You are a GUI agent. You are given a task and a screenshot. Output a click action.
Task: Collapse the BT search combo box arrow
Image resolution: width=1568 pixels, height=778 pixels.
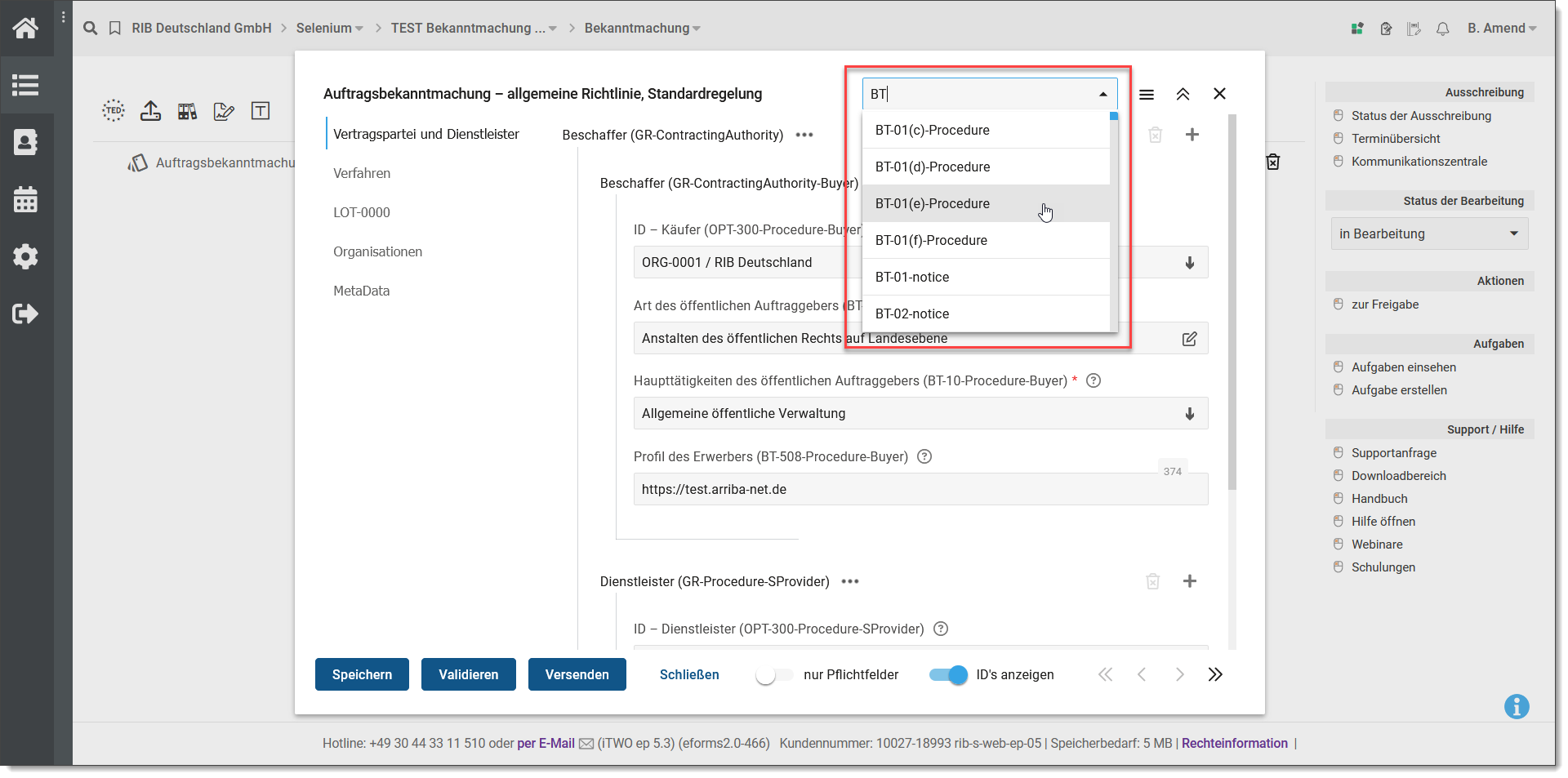[x=1103, y=94]
